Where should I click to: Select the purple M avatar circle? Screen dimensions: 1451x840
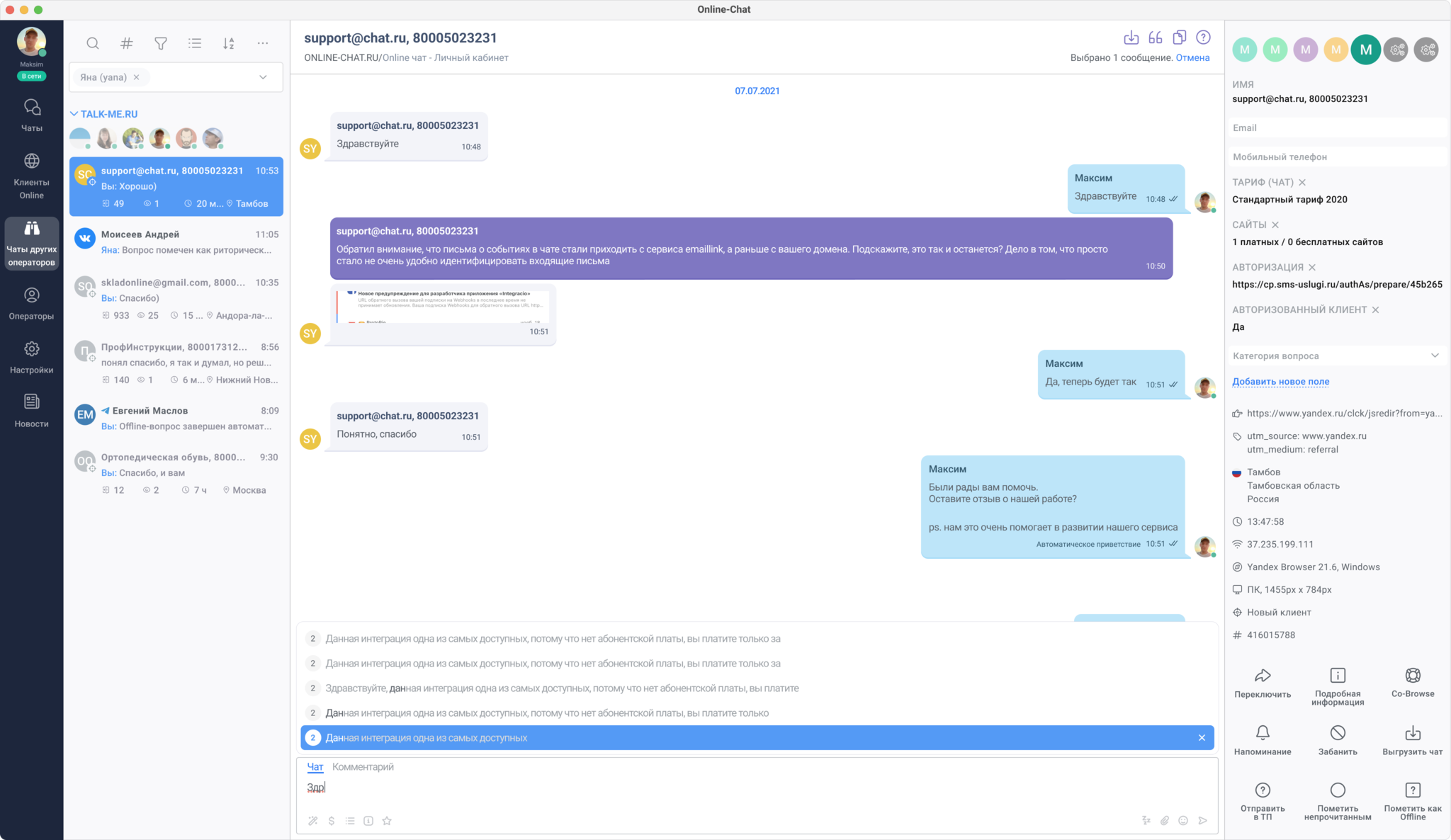point(1305,50)
